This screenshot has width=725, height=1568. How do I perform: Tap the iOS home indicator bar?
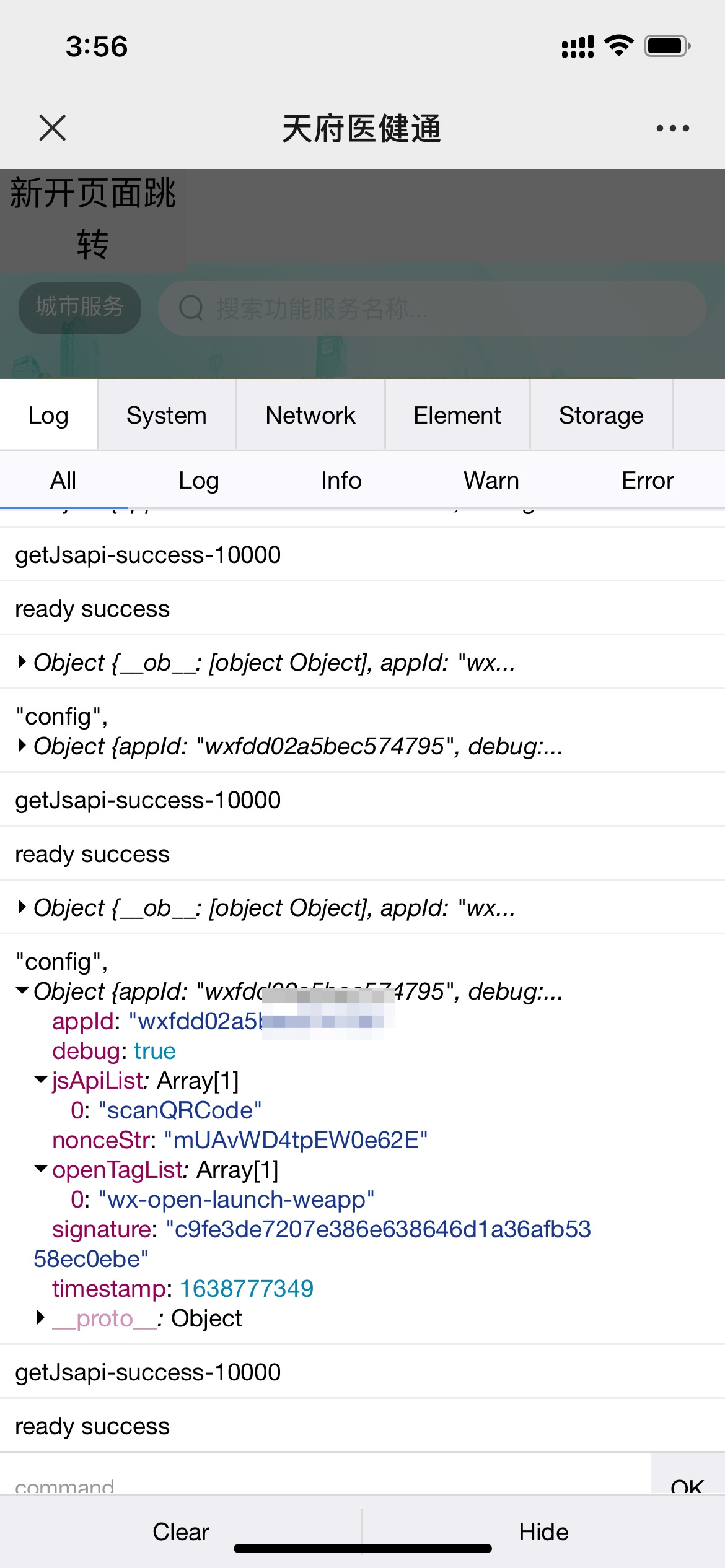pos(362,1548)
